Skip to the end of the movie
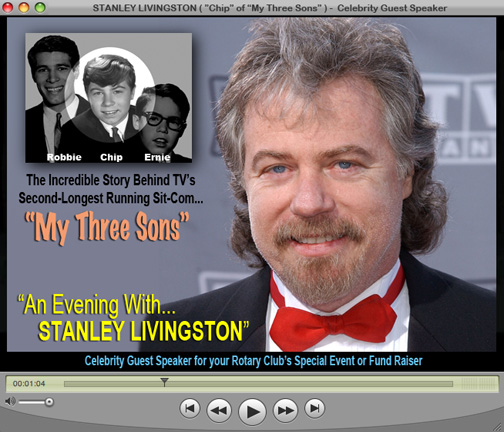The image size is (504, 432). [315, 408]
